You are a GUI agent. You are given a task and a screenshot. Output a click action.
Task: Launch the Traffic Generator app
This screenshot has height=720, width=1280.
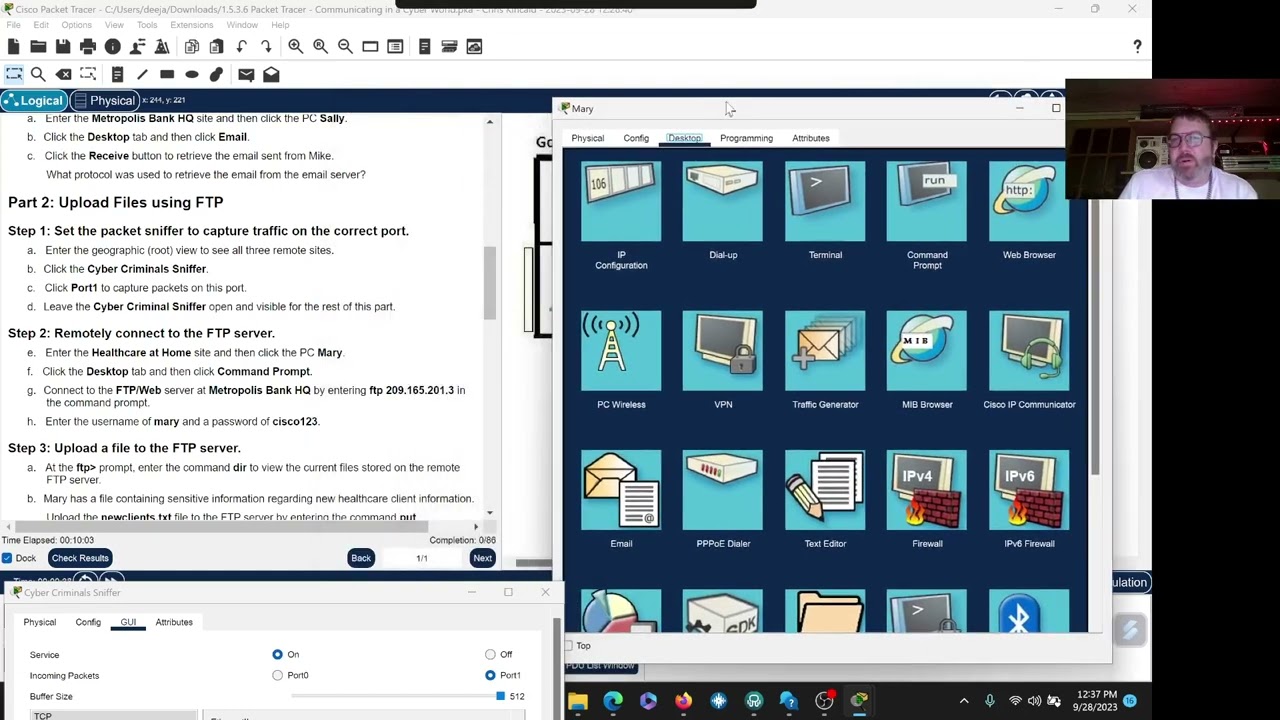tap(825, 351)
